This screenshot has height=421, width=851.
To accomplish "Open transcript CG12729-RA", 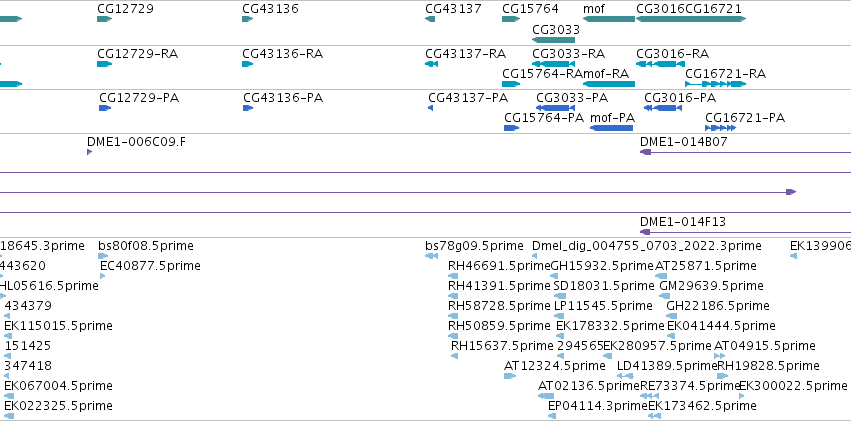I will pyautogui.click(x=137, y=54).
